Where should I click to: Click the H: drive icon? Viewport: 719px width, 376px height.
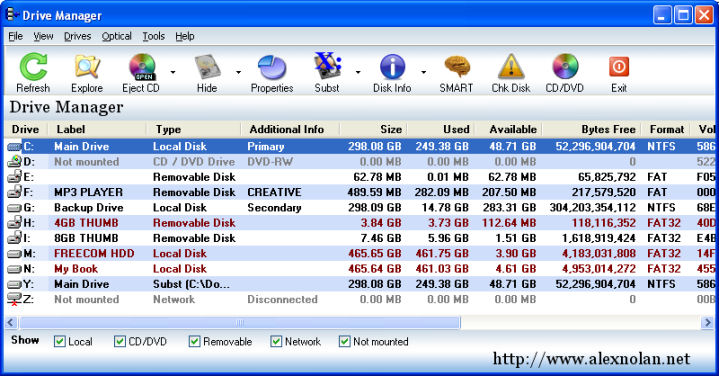(14, 222)
